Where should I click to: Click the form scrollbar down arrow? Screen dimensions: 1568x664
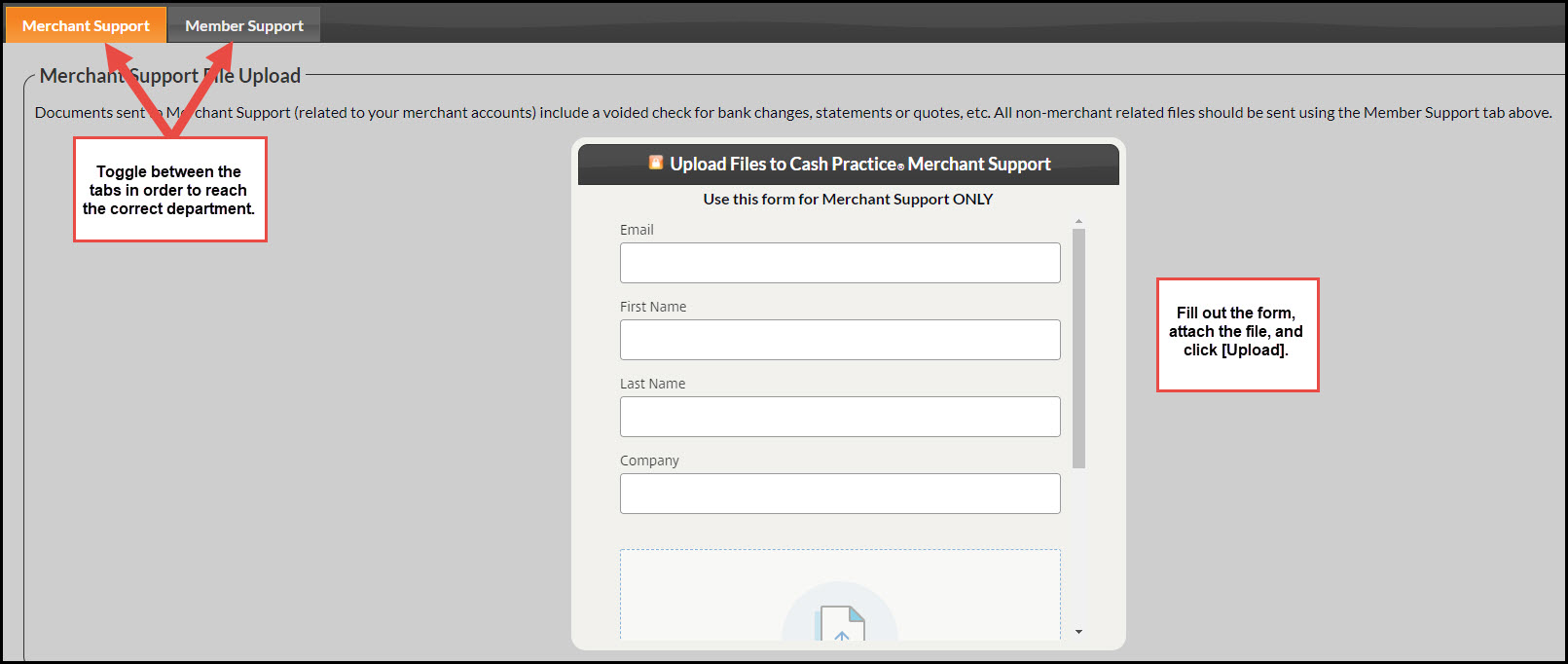click(x=1078, y=632)
